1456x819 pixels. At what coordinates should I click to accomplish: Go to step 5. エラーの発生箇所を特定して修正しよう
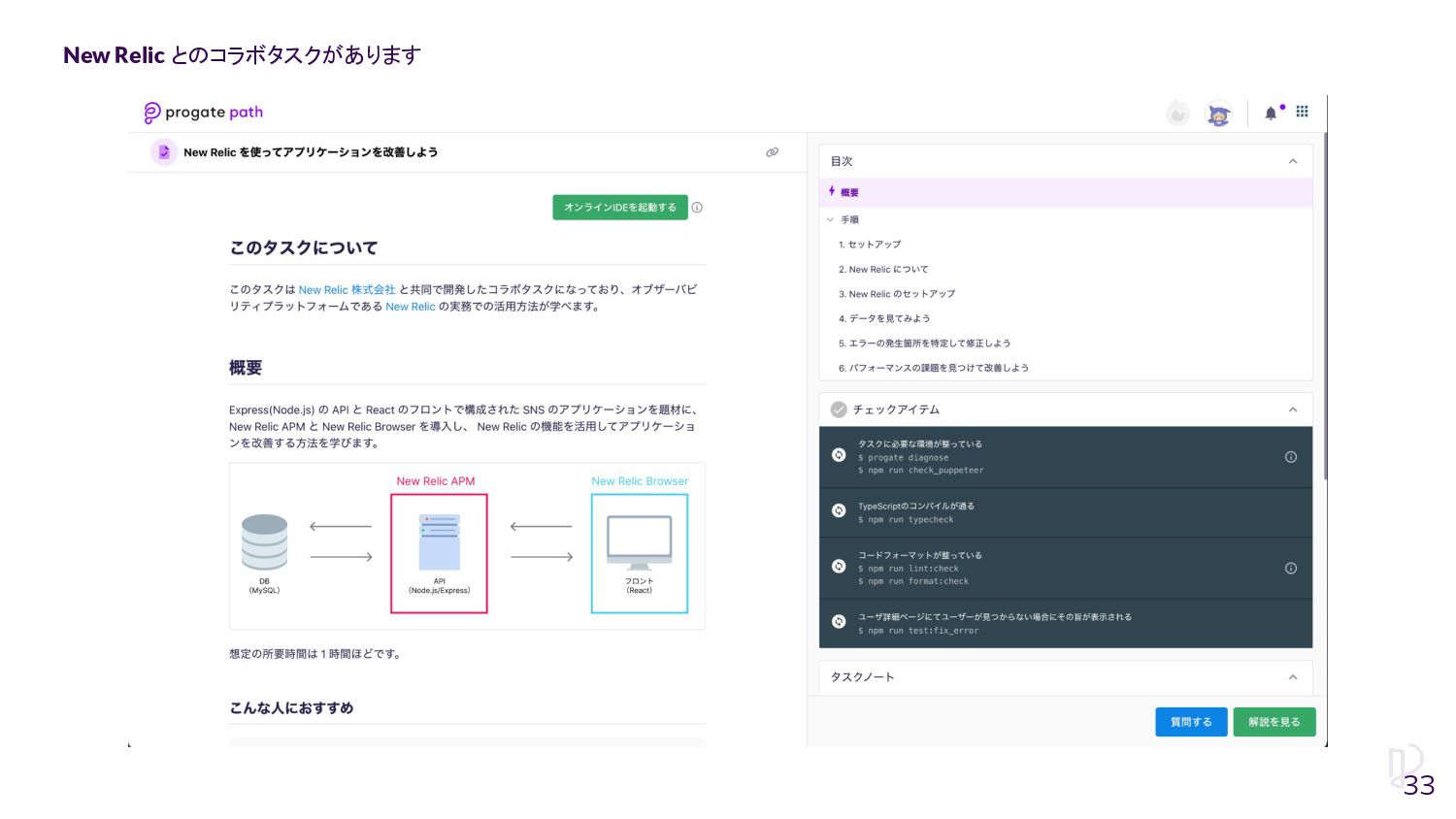tap(924, 344)
